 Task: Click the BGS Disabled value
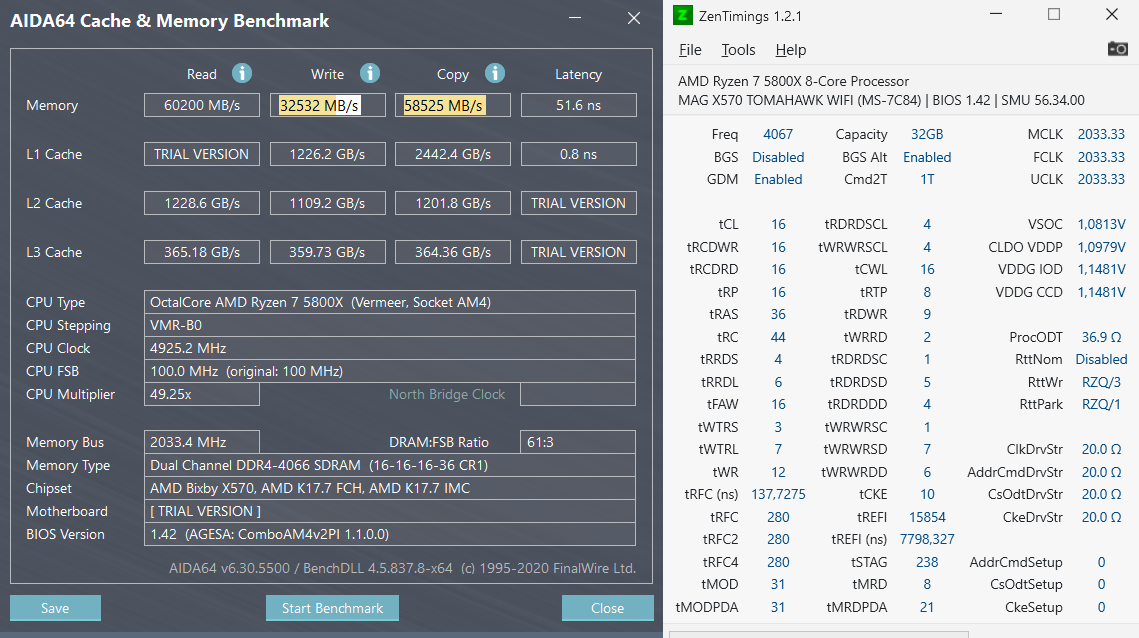pyautogui.click(x=778, y=157)
